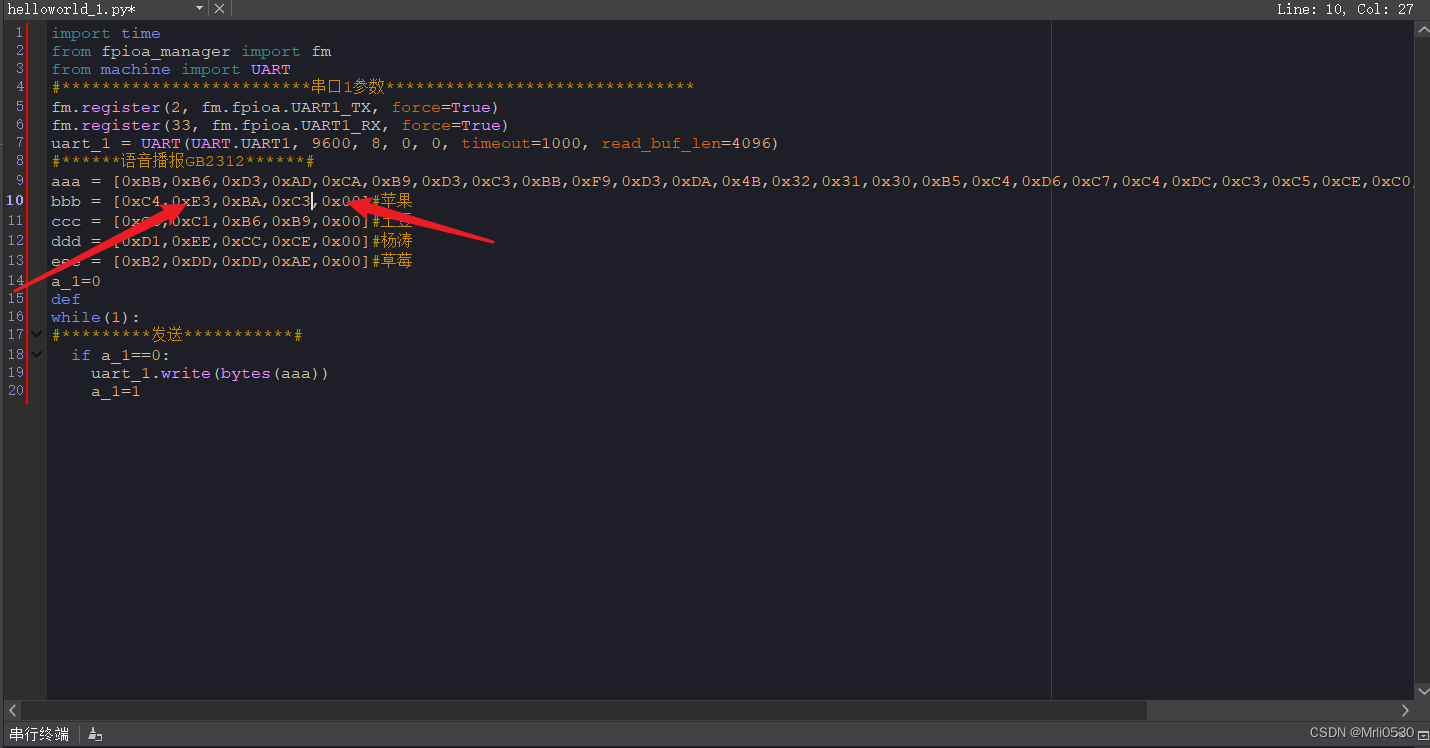Click variable 'bbb' on line 10
This screenshot has width=1430, height=748.
66,201
